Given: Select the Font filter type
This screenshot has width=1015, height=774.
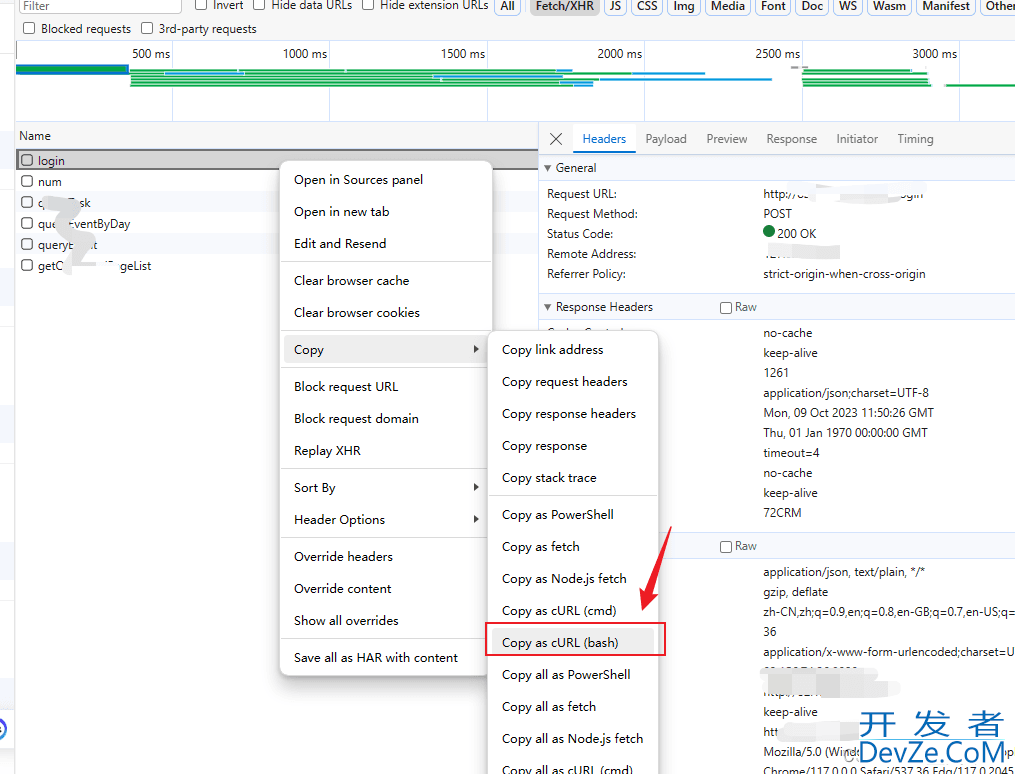Looking at the screenshot, I should pyautogui.click(x=773, y=6).
